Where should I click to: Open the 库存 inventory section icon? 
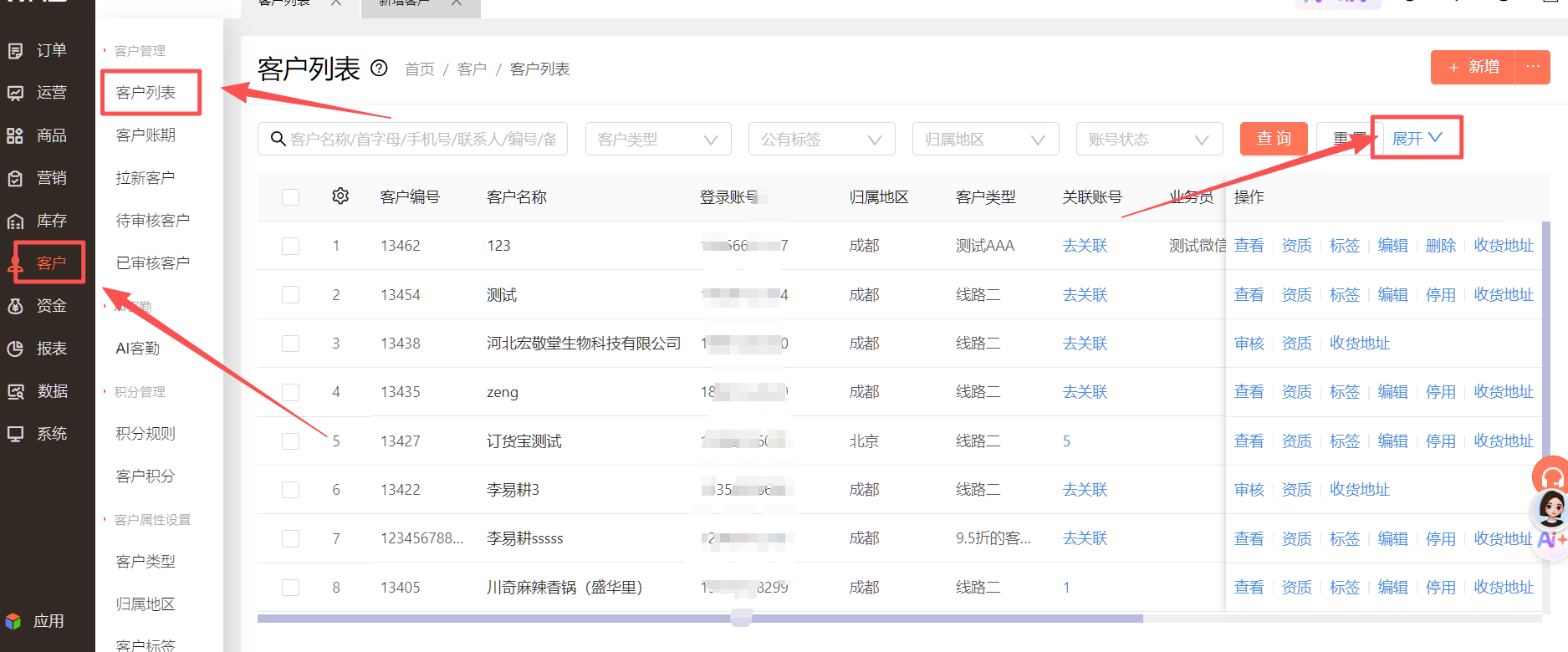[x=15, y=221]
